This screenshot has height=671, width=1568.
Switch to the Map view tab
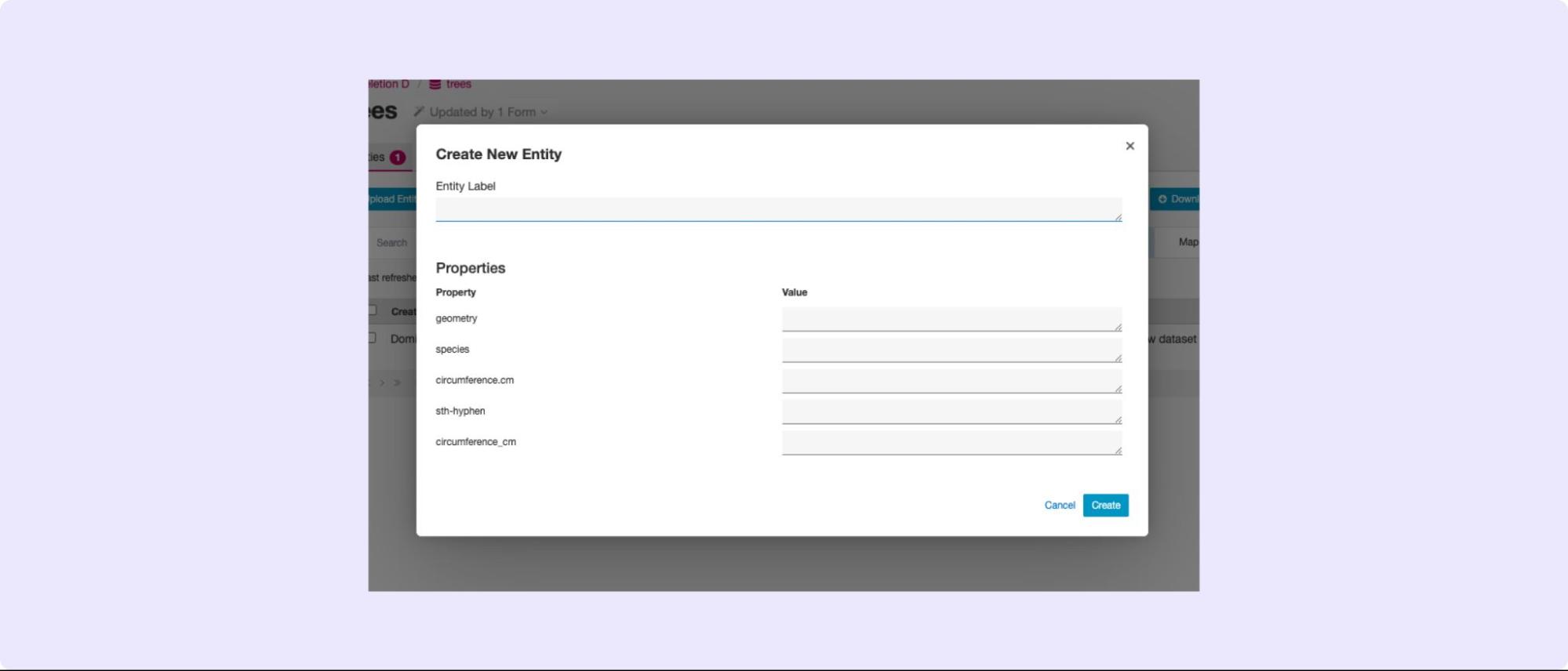[1187, 242]
